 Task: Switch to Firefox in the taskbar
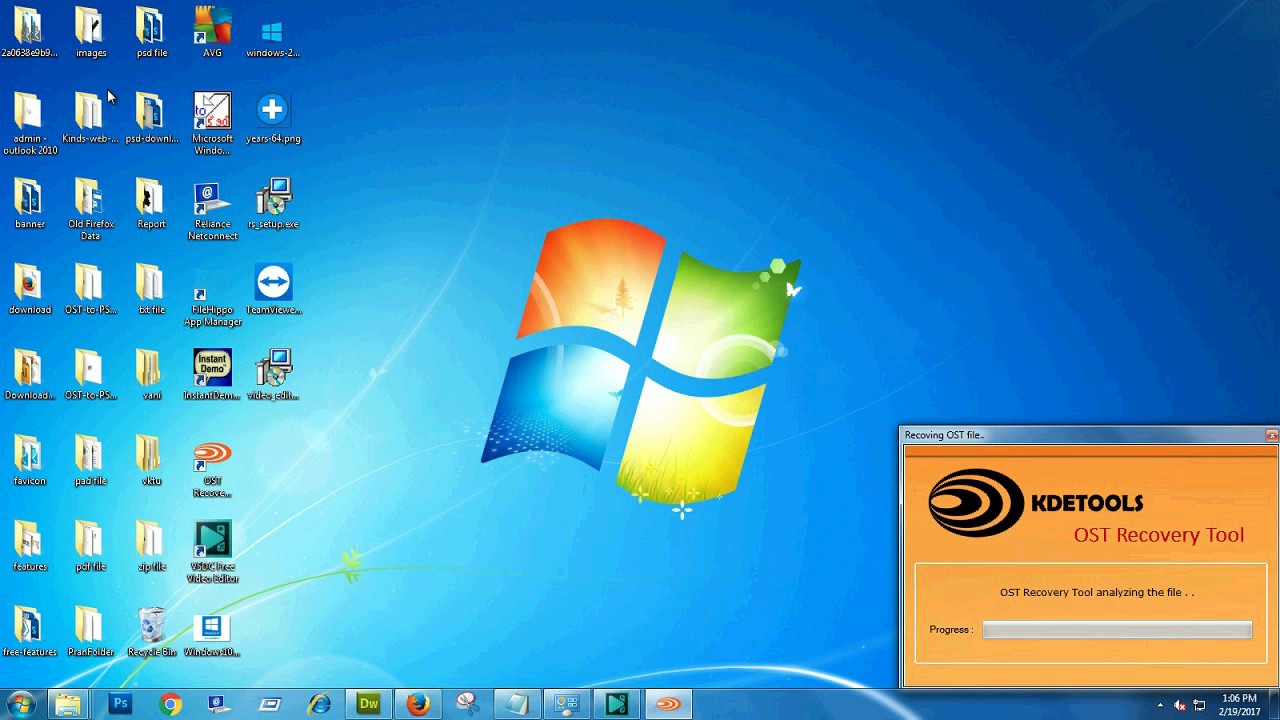[418, 704]
